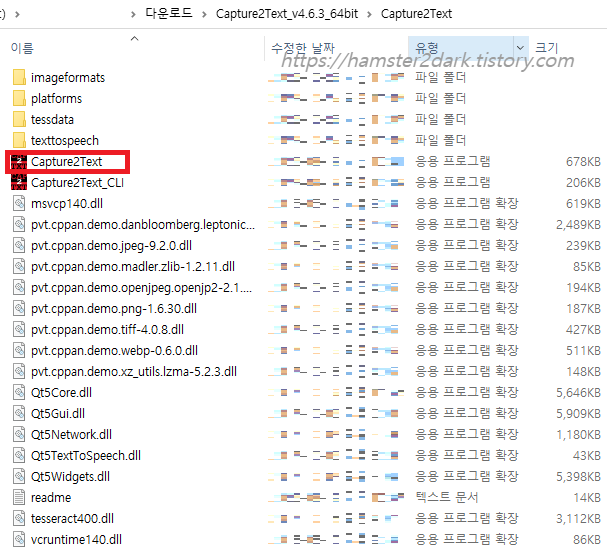Select the pvt.cppan.demo.tiff-4.0.8.dll file name
Screen dimensions: 607x551
click(x=107, y=329)
